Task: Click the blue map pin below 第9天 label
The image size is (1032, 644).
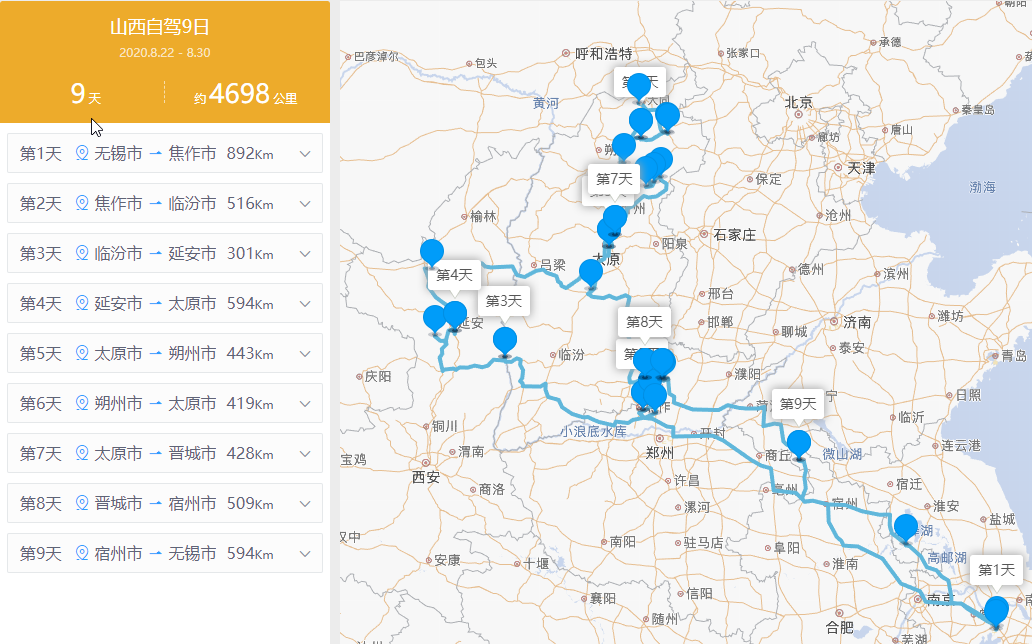Action: click(x=798, y=443)
